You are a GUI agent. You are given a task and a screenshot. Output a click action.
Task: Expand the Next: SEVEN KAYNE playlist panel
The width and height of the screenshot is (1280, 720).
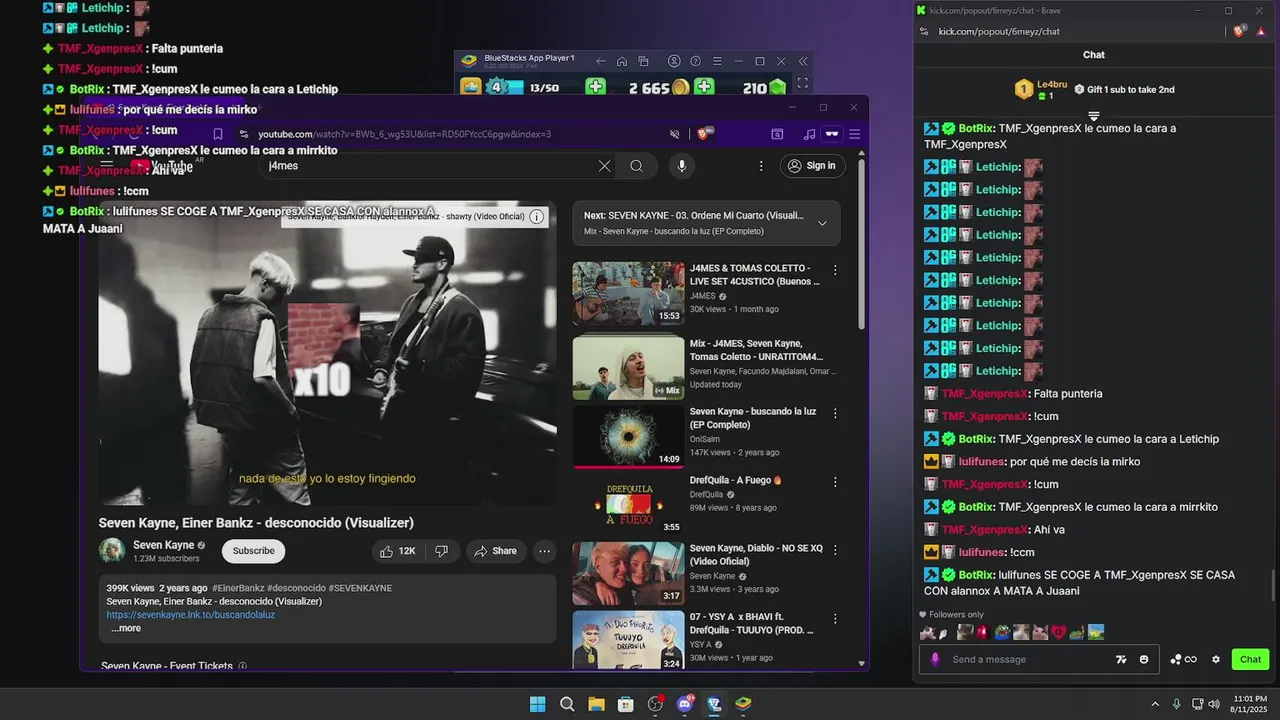[x=822, y=223]
